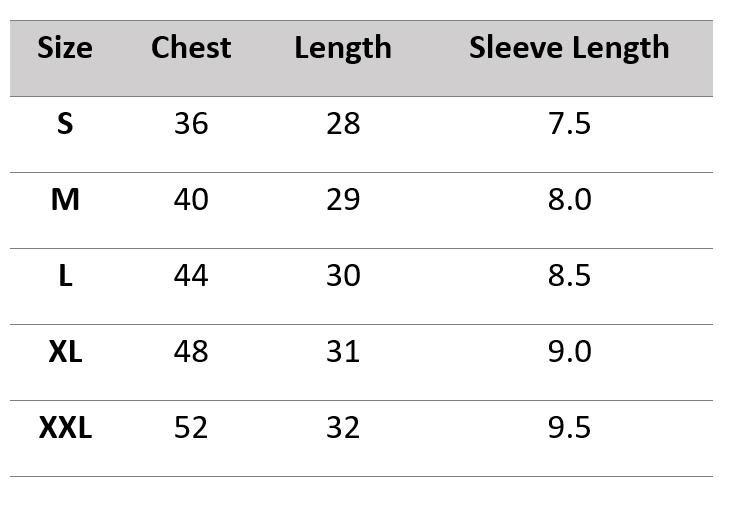Click the L size row label
Screen dimensions: 734x527
pos(65,276)
